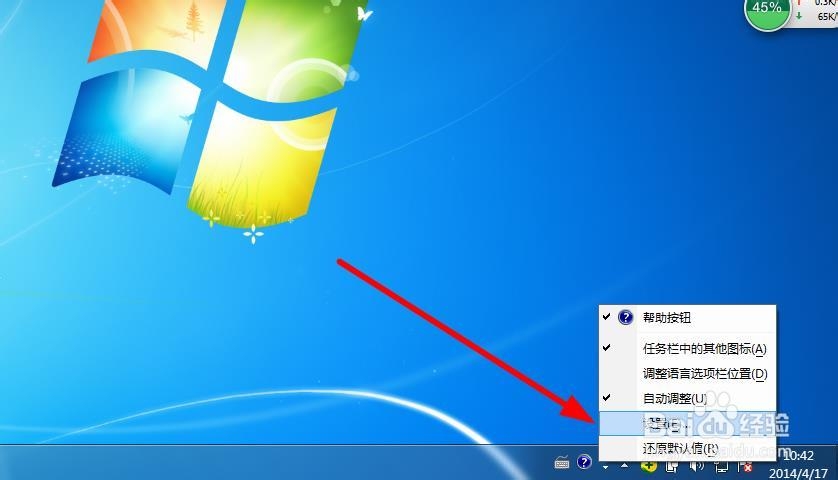
Task: Show hidden tray icons with up arrow
Action: 624,466
